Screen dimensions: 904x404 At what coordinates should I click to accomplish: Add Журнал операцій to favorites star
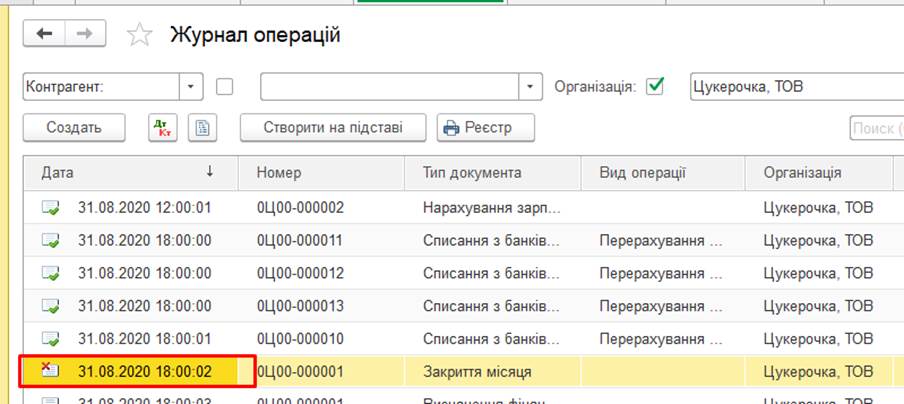pyautogui.click(x=139, y=36)
